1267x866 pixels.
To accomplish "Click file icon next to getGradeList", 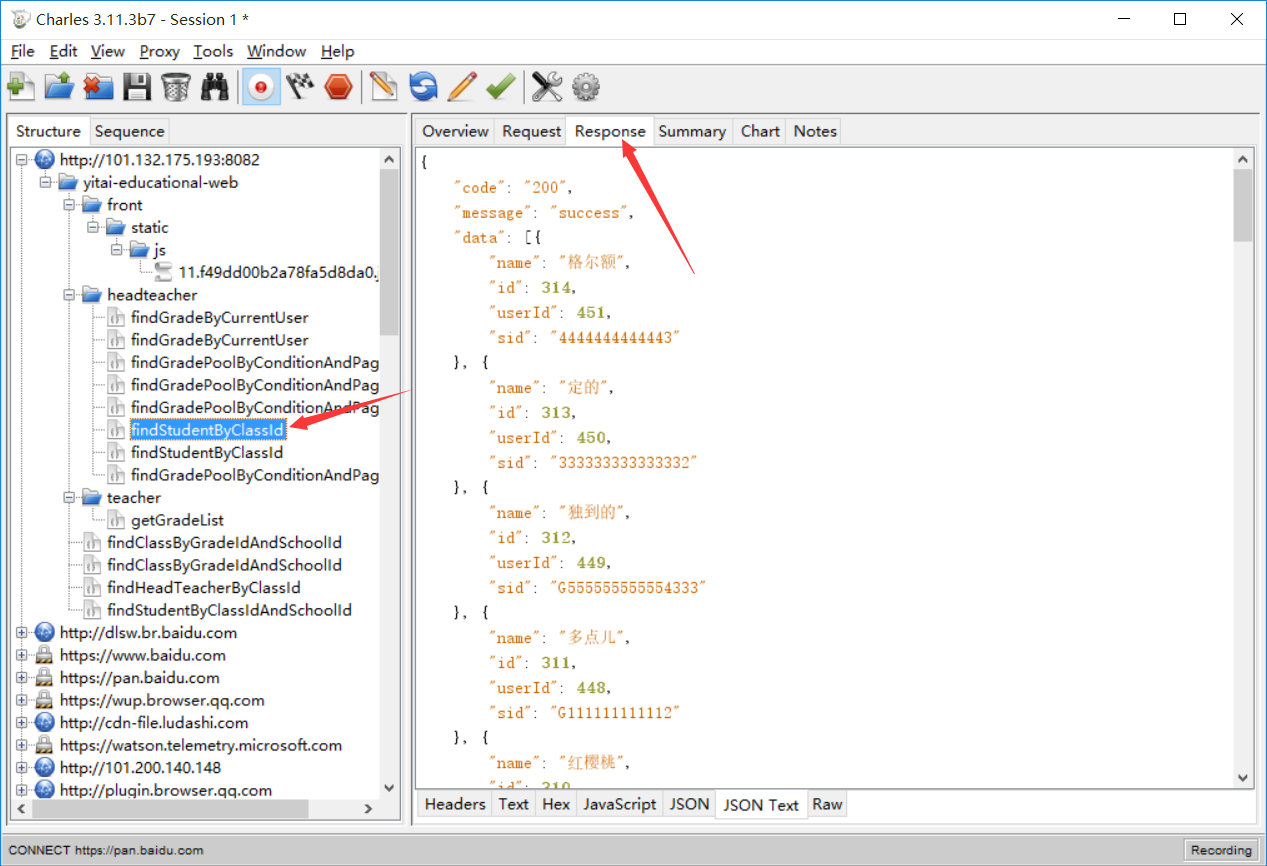I will point(116,520).
